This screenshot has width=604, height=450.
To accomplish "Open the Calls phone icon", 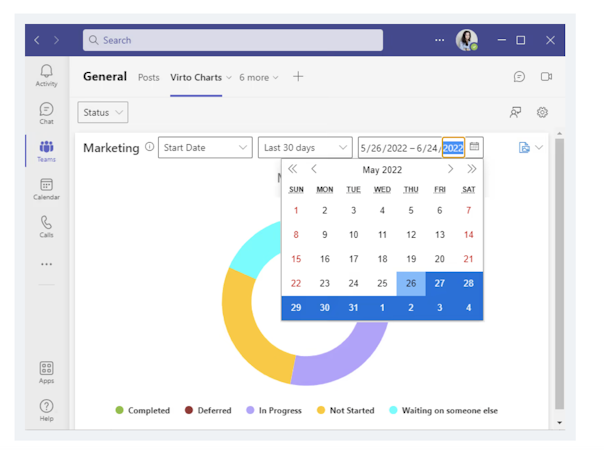I will coord(46,227).
